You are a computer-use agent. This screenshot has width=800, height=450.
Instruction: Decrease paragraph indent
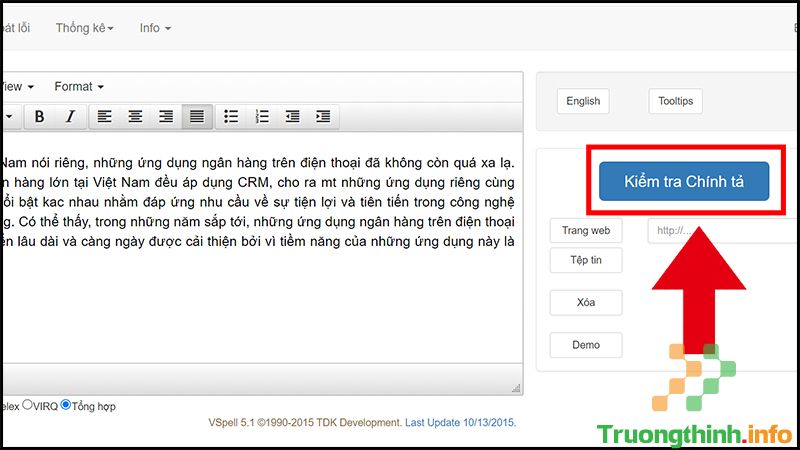[x=292, y=117]
